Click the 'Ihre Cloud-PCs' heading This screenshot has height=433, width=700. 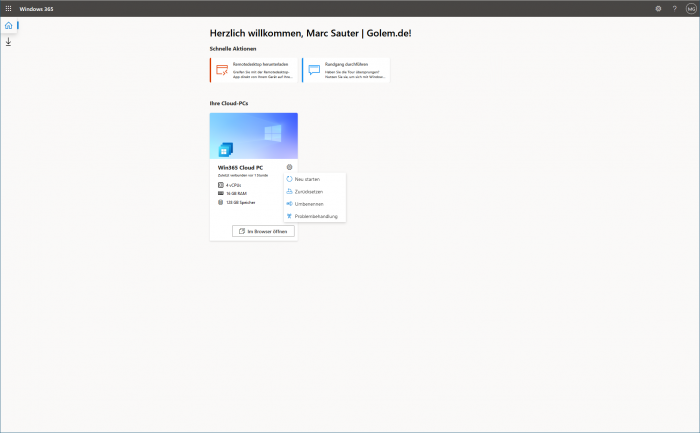[229, 103]
